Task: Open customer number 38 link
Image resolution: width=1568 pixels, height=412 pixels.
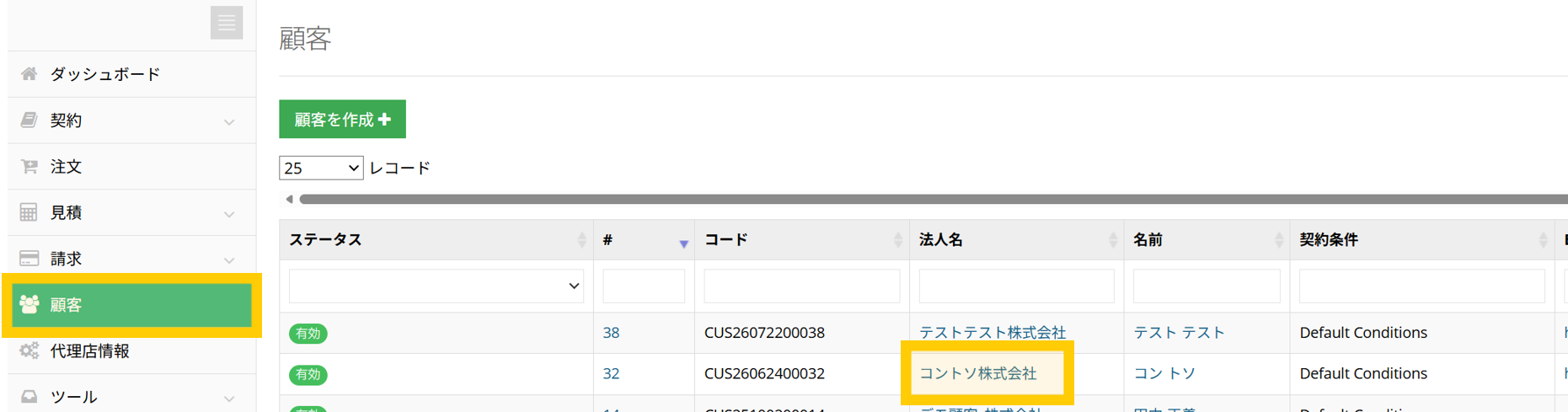Action: pos(611,333)
